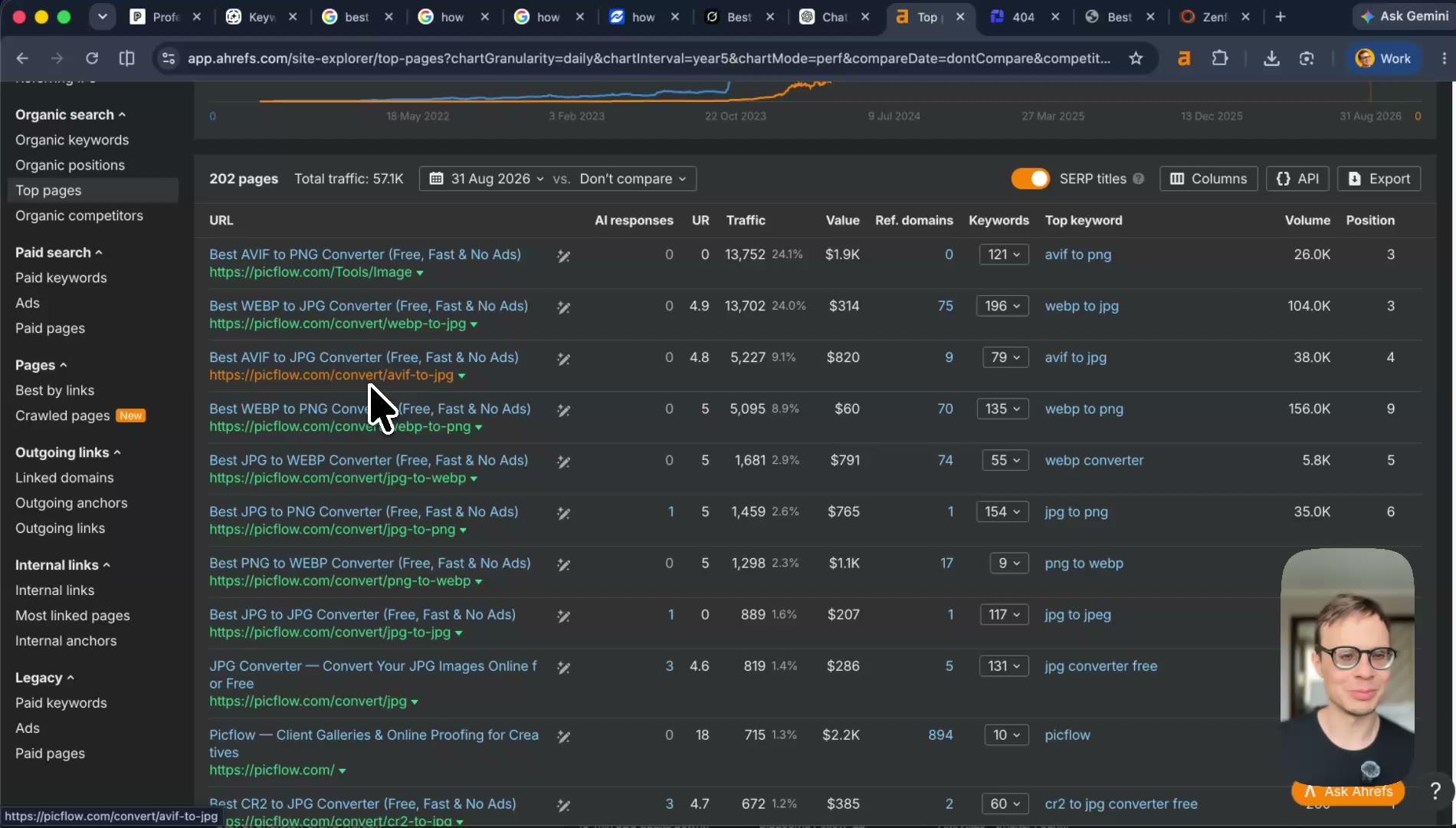Switch to the Chat browser tab

tap(834, 17)
